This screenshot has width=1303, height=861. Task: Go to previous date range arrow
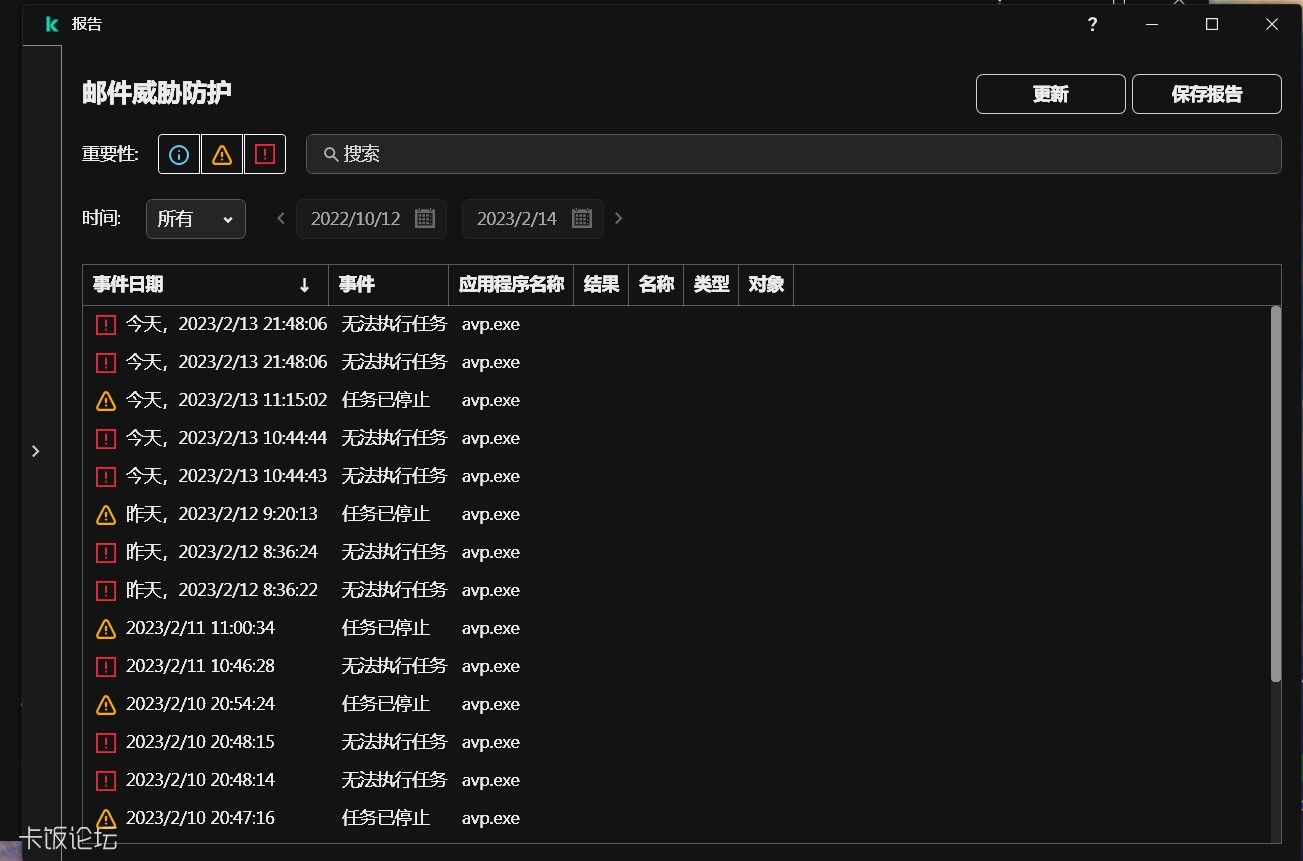click(x=281, y=218)
